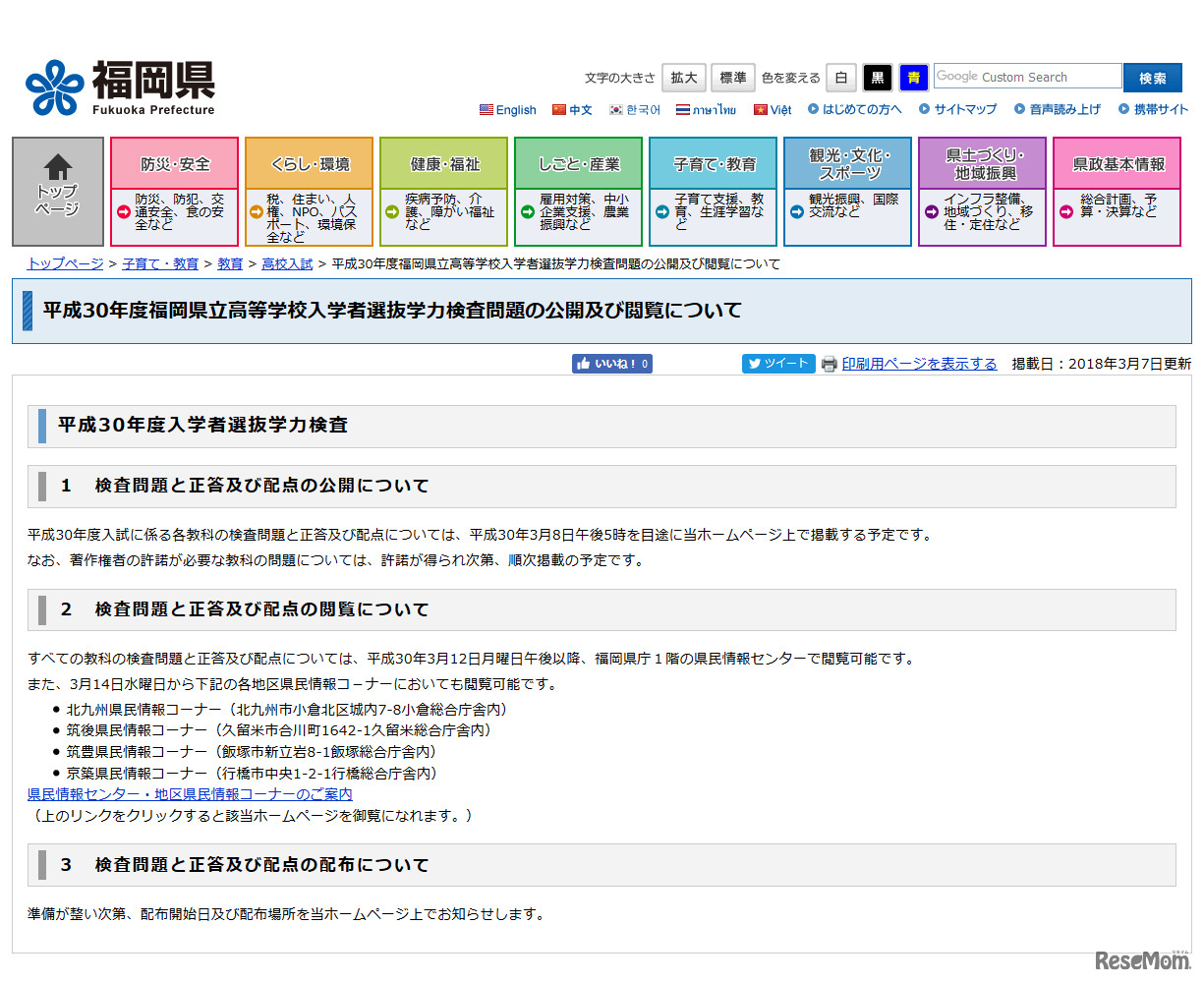Click the Google Custom Search input field
Viewport: 1204px width, 983px height.
tap(1026, 77)
